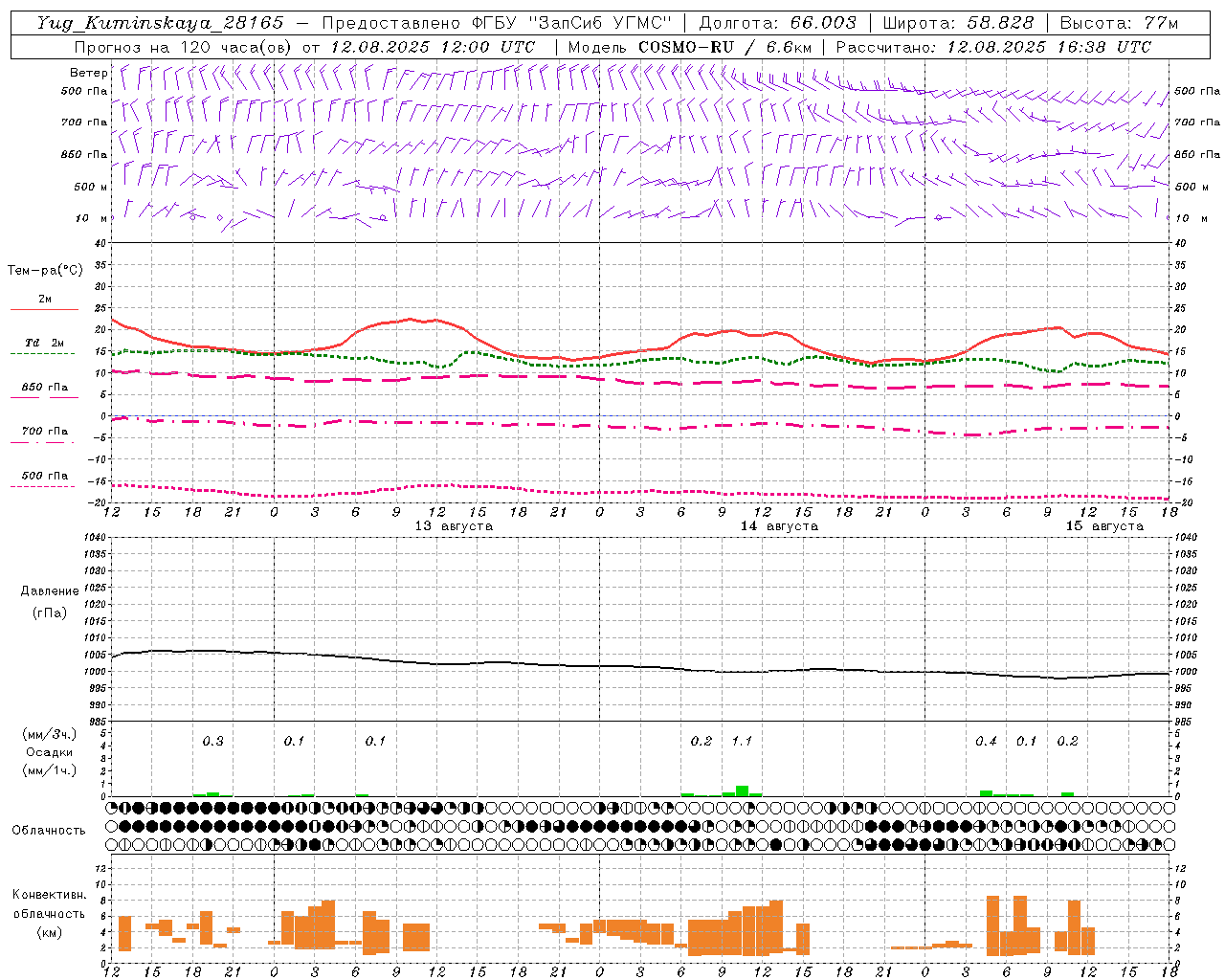
Task: Click the Долгота: 66.003 value
Action: coord(777,23)
